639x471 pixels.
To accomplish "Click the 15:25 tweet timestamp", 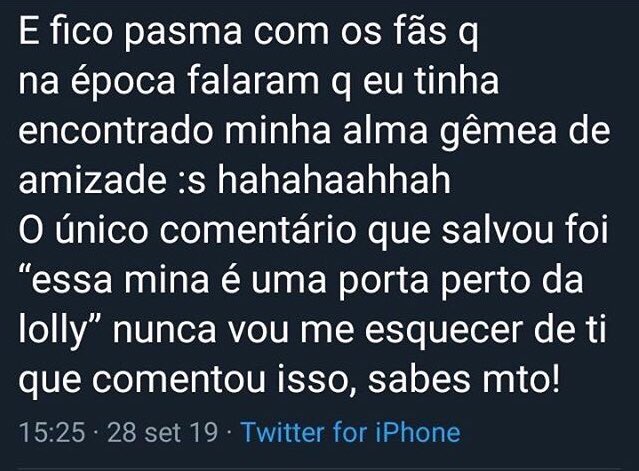I will tap(53, 433).
